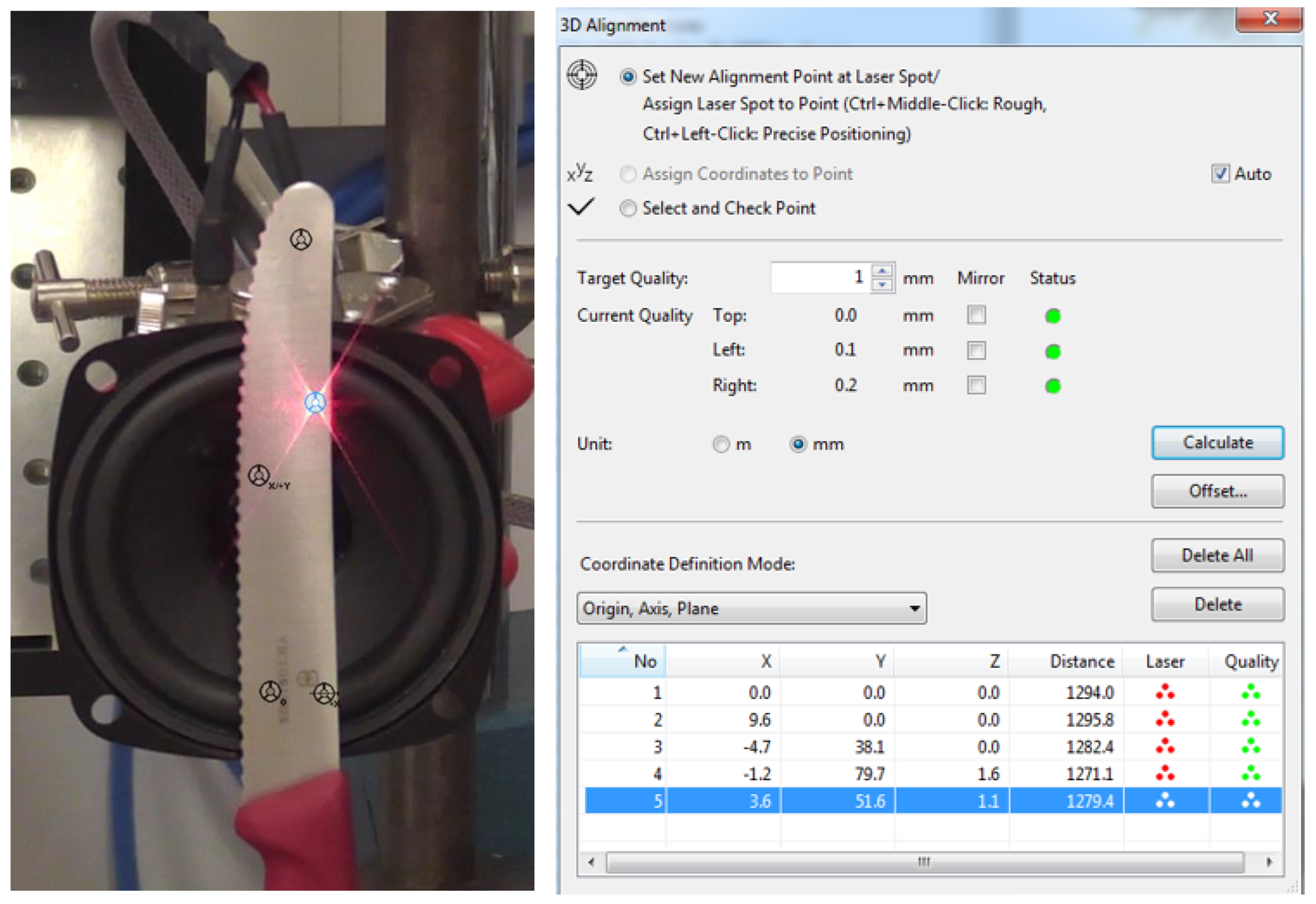Click the horizontal scrollbar thumb in table
This screenshot has height=904, width=1316.
pos(925,862)
